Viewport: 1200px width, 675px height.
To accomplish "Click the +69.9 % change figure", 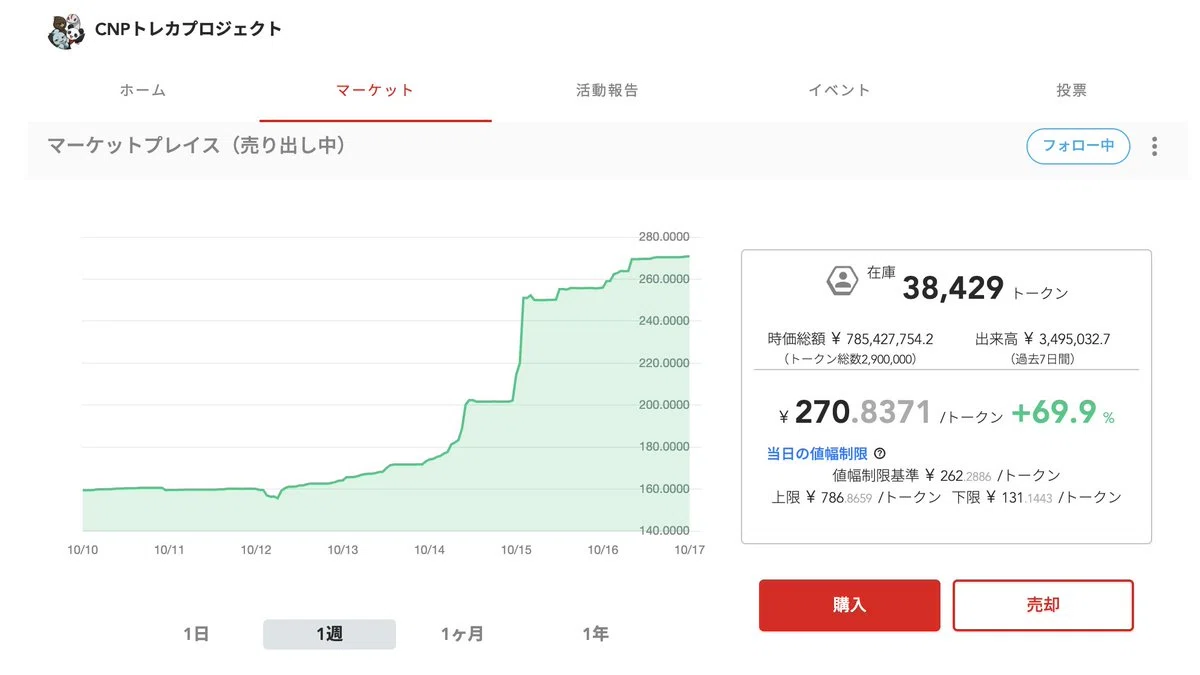I will point(1063,412).
